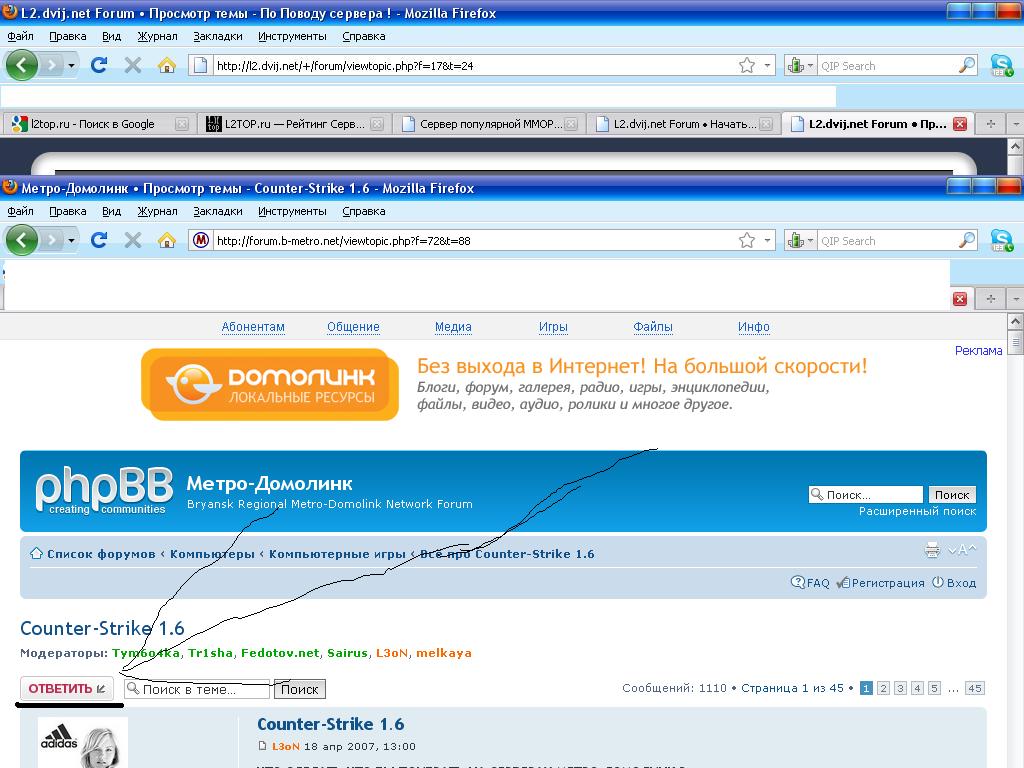Go back in the Метро-Домолинк window
The height and width of the screenshot is (768, 1024).
coord(22,240)
